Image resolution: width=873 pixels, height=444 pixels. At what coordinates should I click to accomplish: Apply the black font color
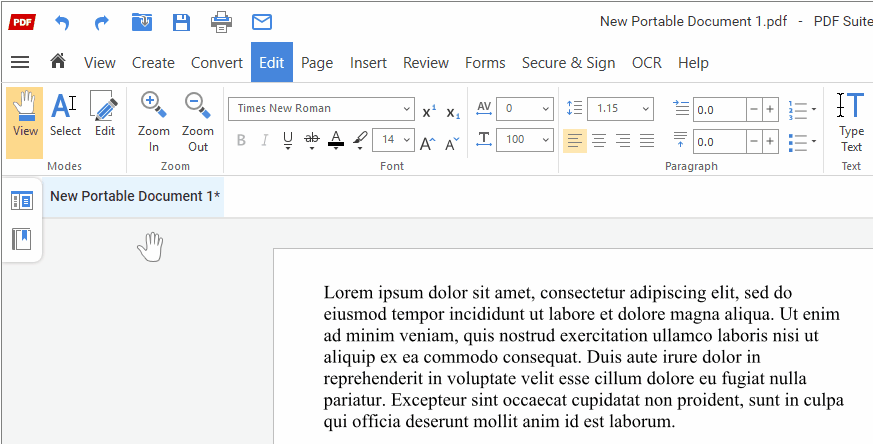point(336,139)
